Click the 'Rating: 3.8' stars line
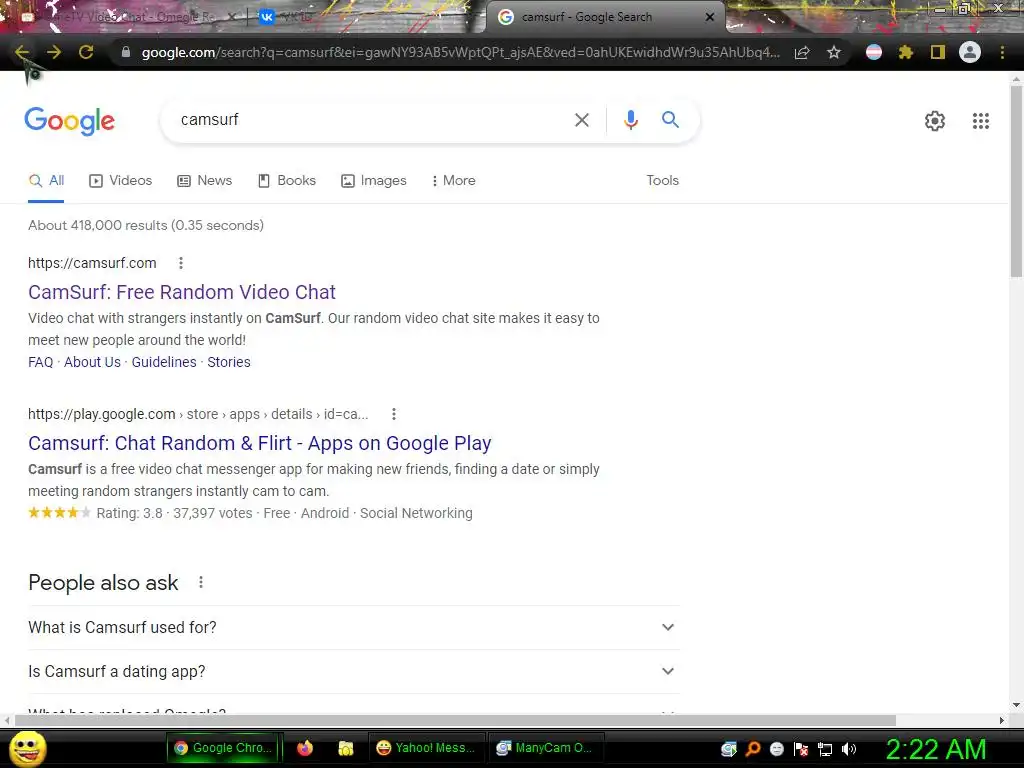This screenshot has height=768, width=1024. click(250, 513)
